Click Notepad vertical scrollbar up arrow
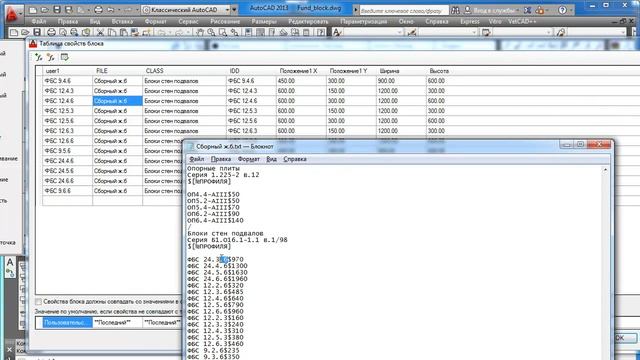 tap(605, 170)
